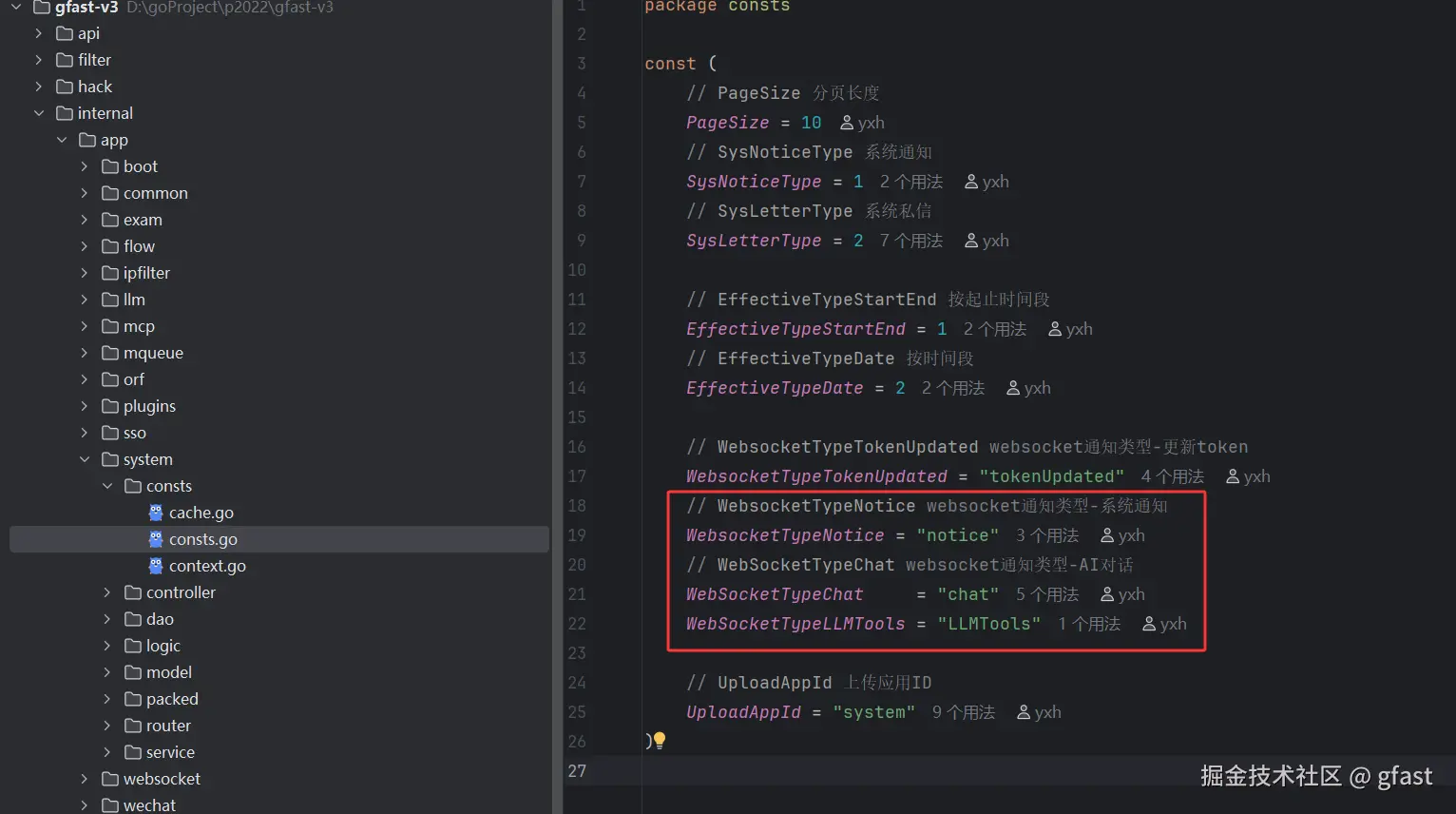The width and height of the screenshot is (1456, 814).
Task: Collapse the gfast-v3 project root
Action: point(16,8)
